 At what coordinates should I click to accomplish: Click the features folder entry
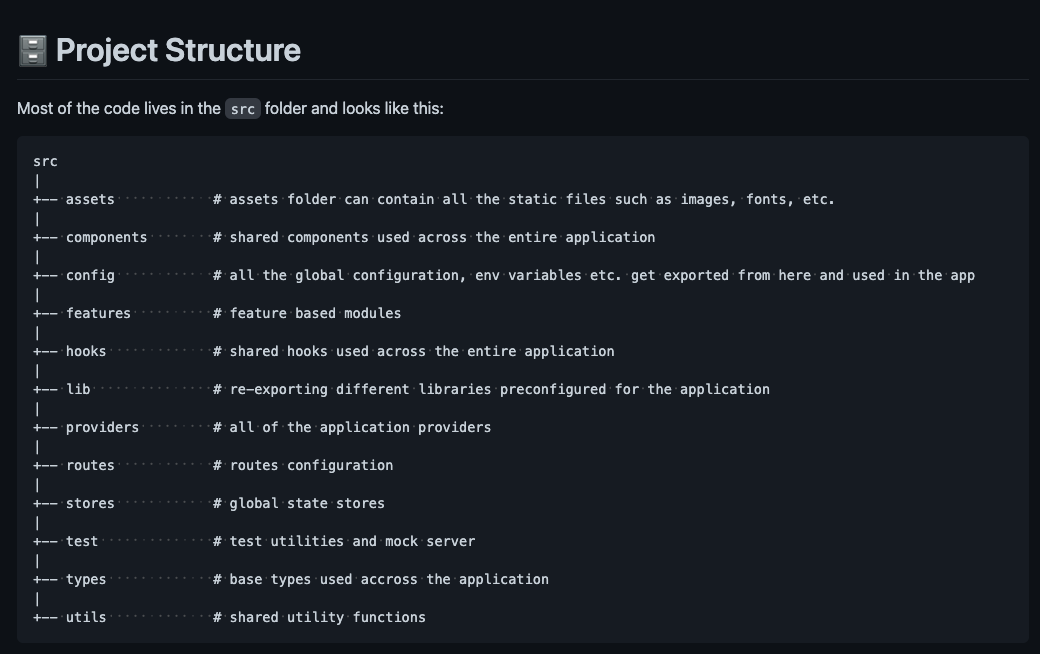[98, 313]
